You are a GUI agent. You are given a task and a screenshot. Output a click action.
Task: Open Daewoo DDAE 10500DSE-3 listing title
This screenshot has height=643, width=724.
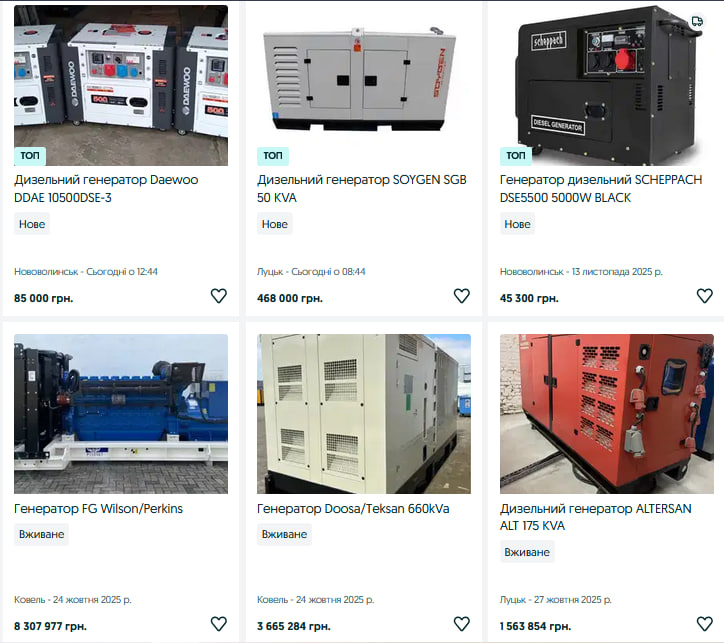click(x=106, y=188)
